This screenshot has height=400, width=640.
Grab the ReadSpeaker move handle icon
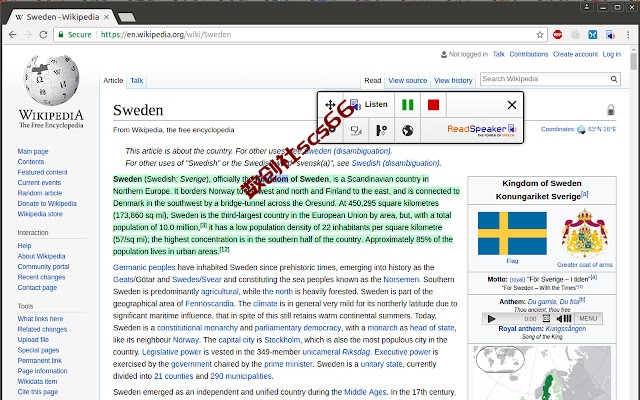coord(330,105)
